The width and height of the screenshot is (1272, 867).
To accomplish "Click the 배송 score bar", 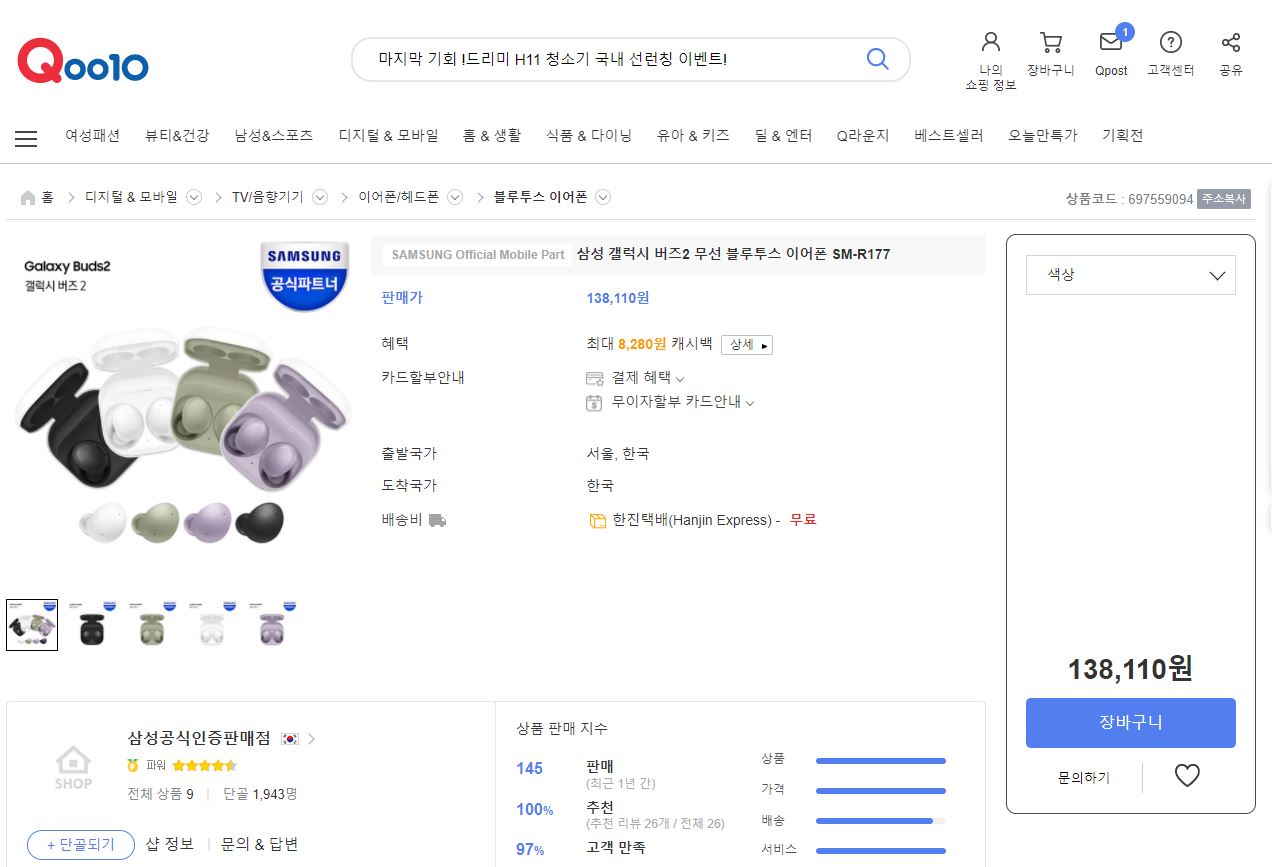I will coord(881,821).
